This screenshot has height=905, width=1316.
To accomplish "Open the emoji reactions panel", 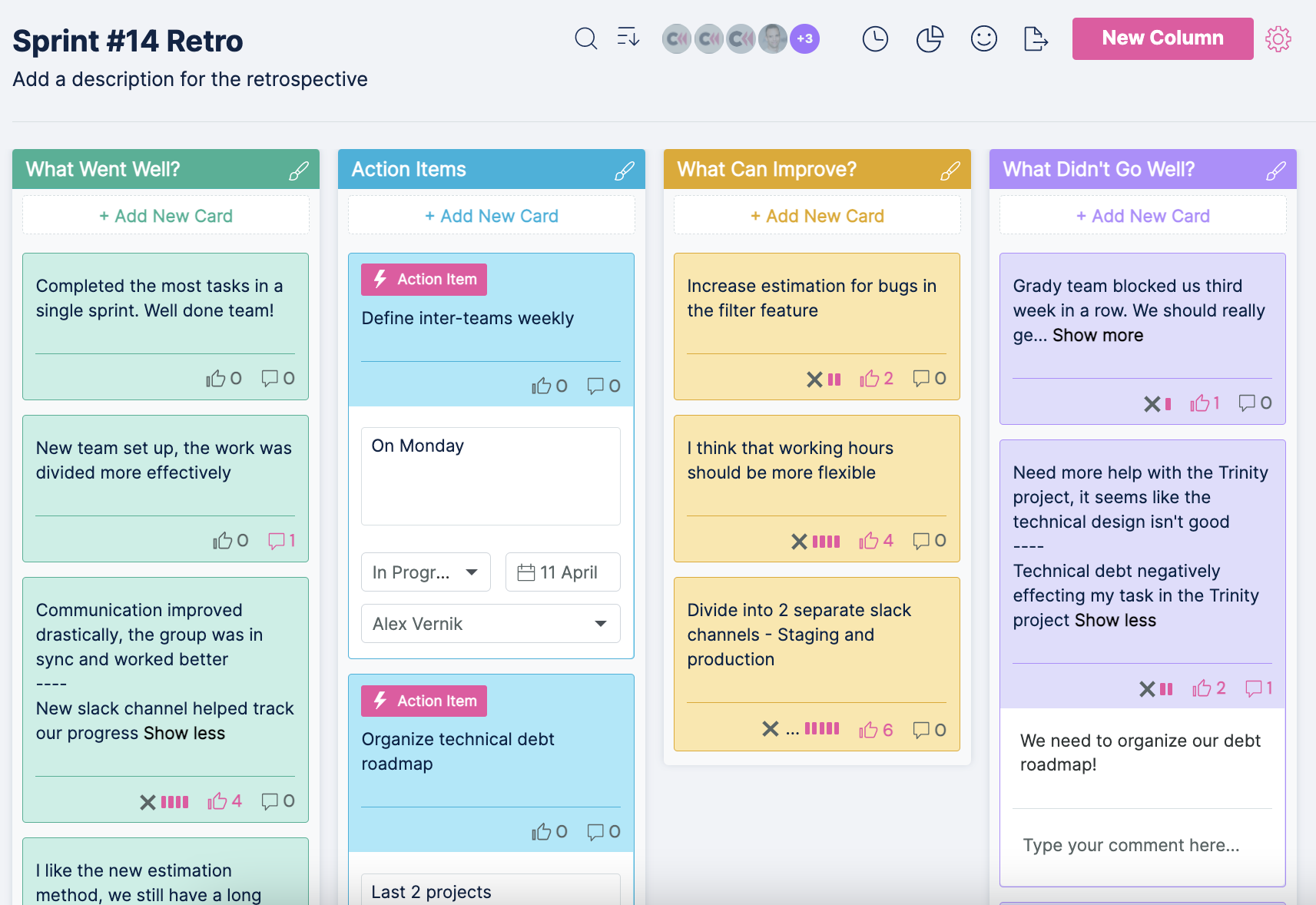I will [x=984, y=38].
